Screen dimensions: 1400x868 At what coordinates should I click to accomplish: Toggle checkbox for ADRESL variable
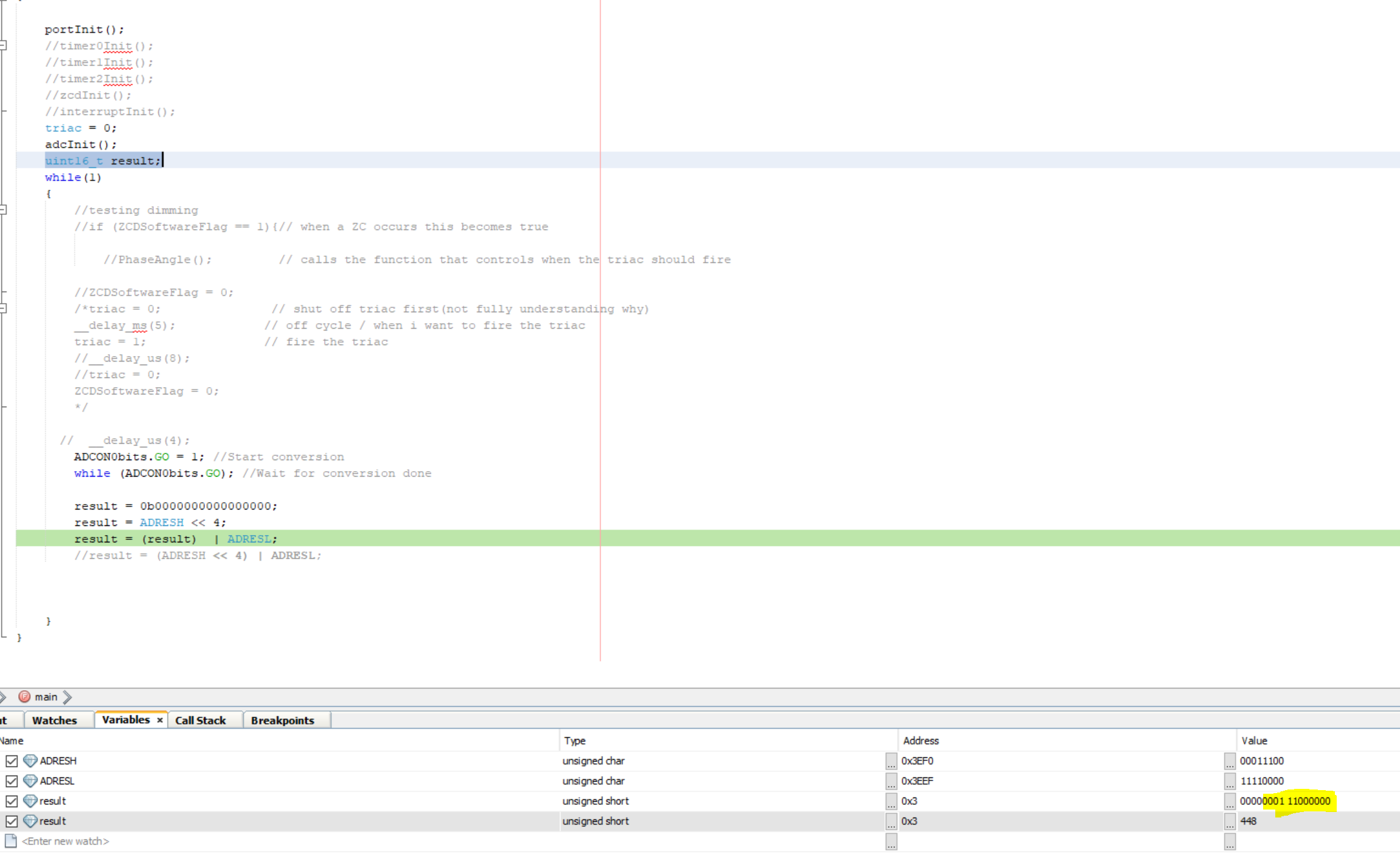(12, 780)
